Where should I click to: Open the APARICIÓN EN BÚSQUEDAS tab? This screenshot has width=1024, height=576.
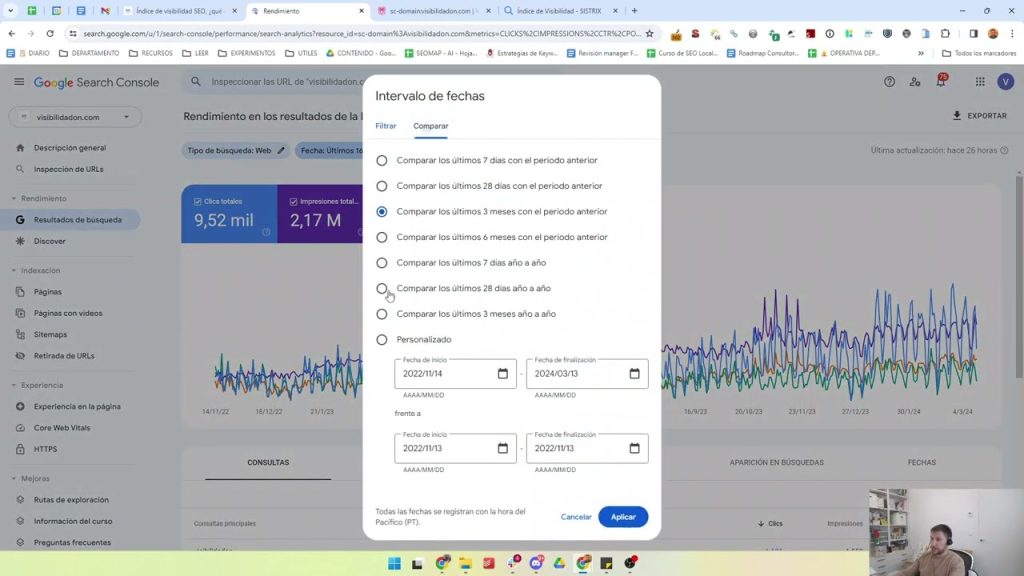776,462
